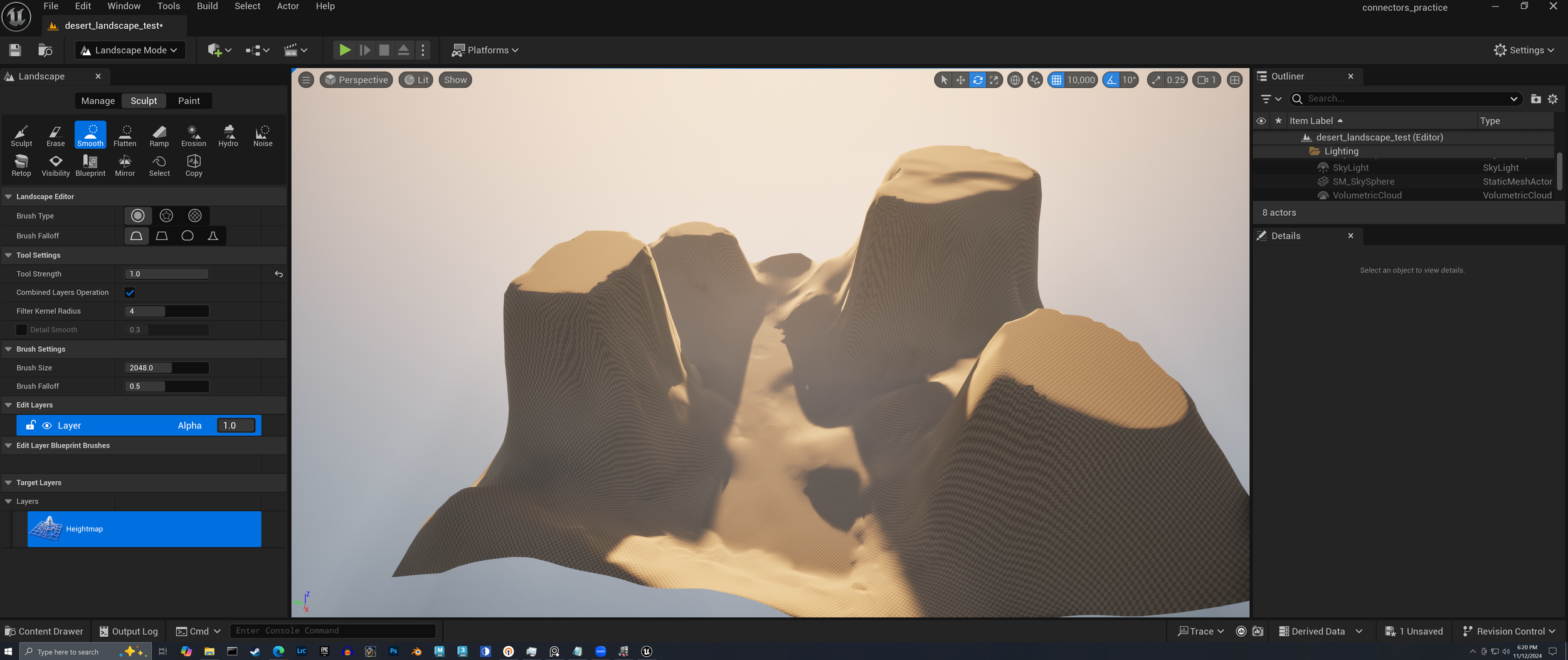Click the Enter Console Command field
The image size is (1568, 660).
tap(333, 631)
